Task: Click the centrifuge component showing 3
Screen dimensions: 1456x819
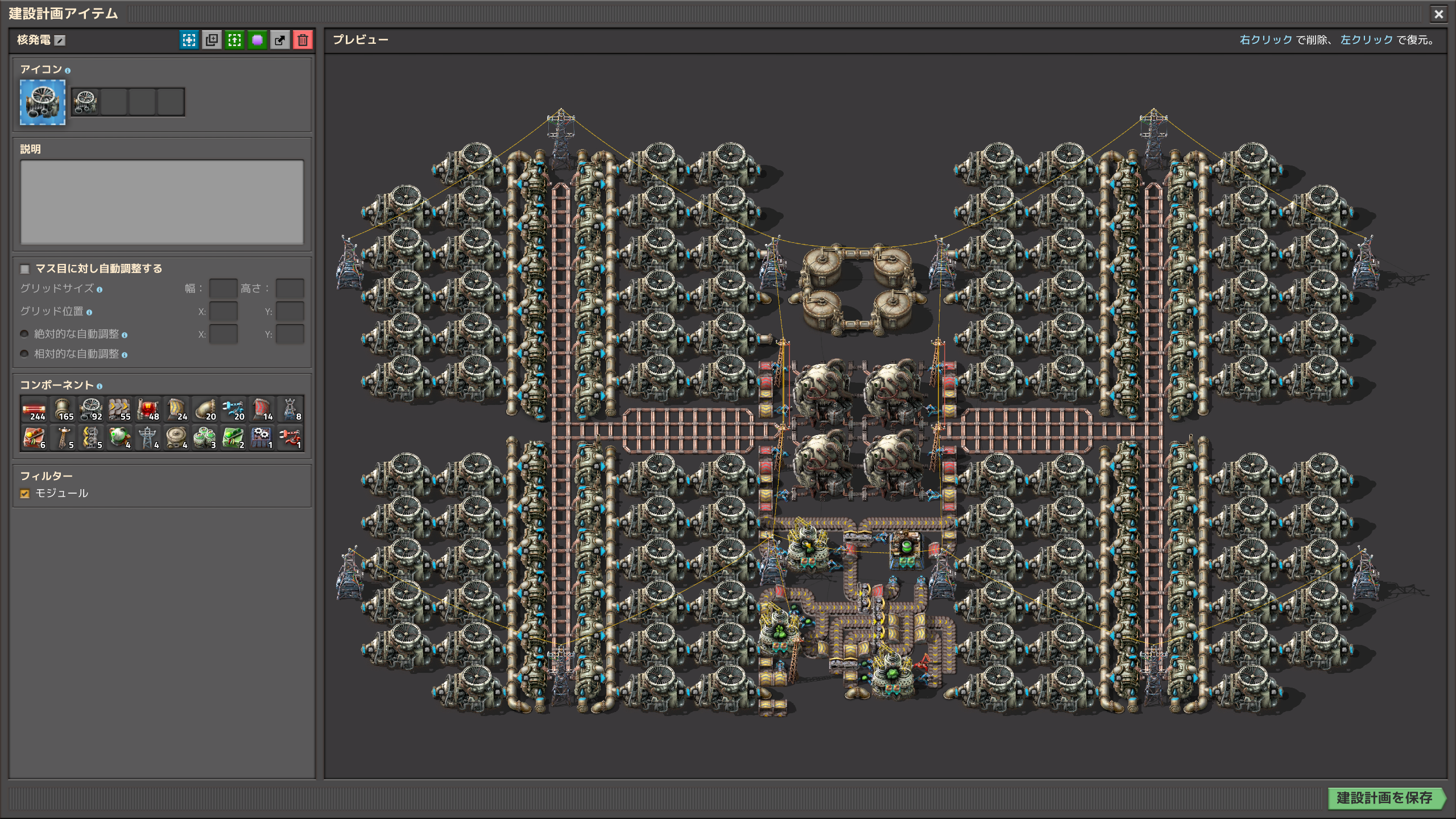Action: coord(205,438)
